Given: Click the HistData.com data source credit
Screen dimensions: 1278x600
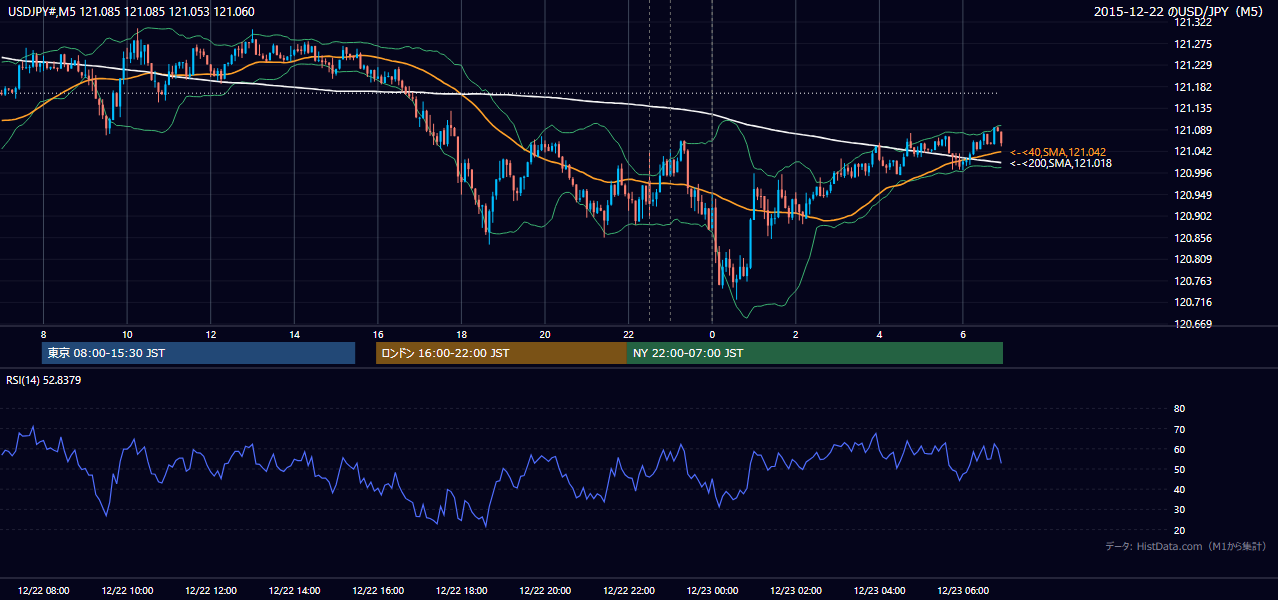Looking at the screenshot, I should pyautogui.click(x=1186, y=546).
